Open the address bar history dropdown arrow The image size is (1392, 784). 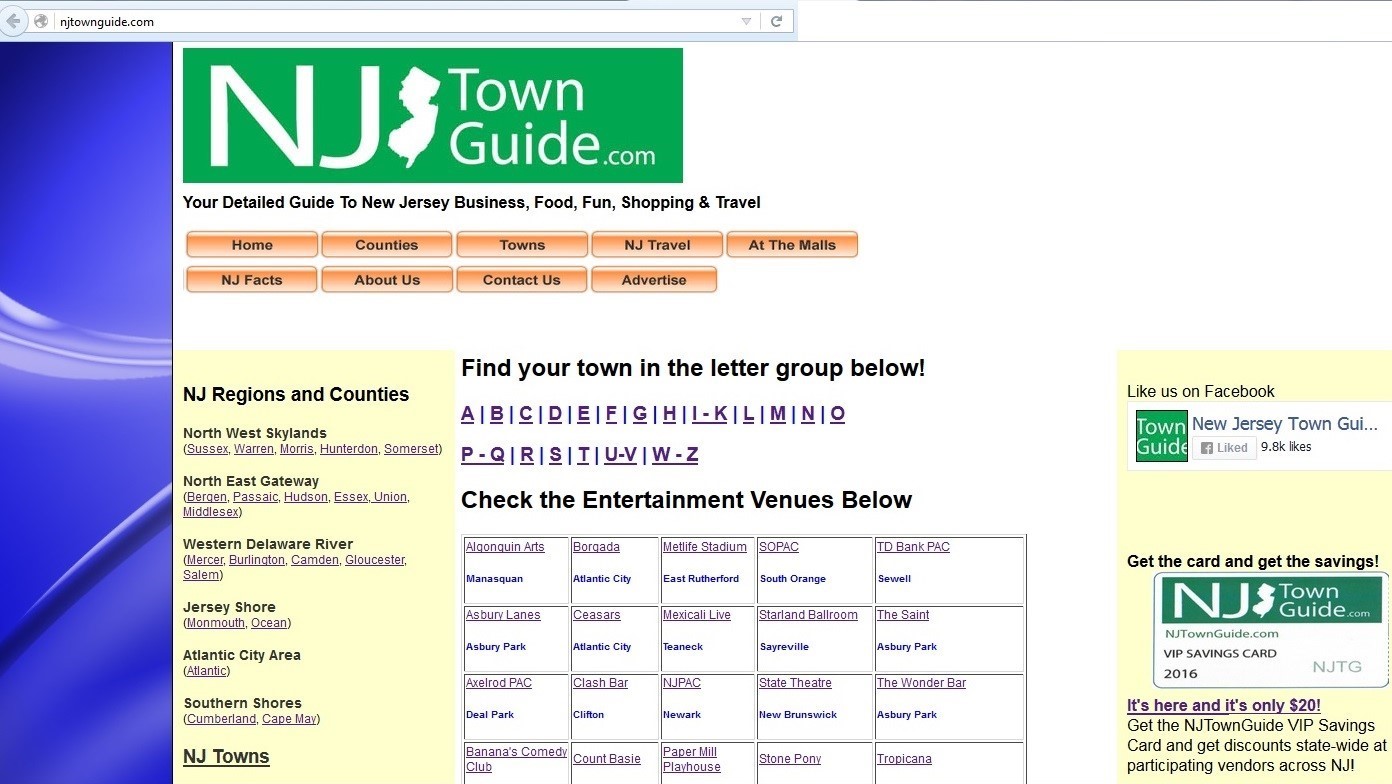coord(746,21)
